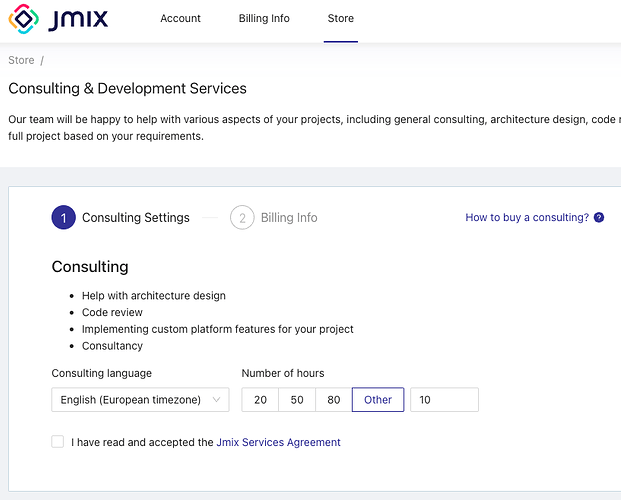This screenshot has height=500, width=621.
Task: Click the dropdown chevron for language
Action: pos(215,400)
